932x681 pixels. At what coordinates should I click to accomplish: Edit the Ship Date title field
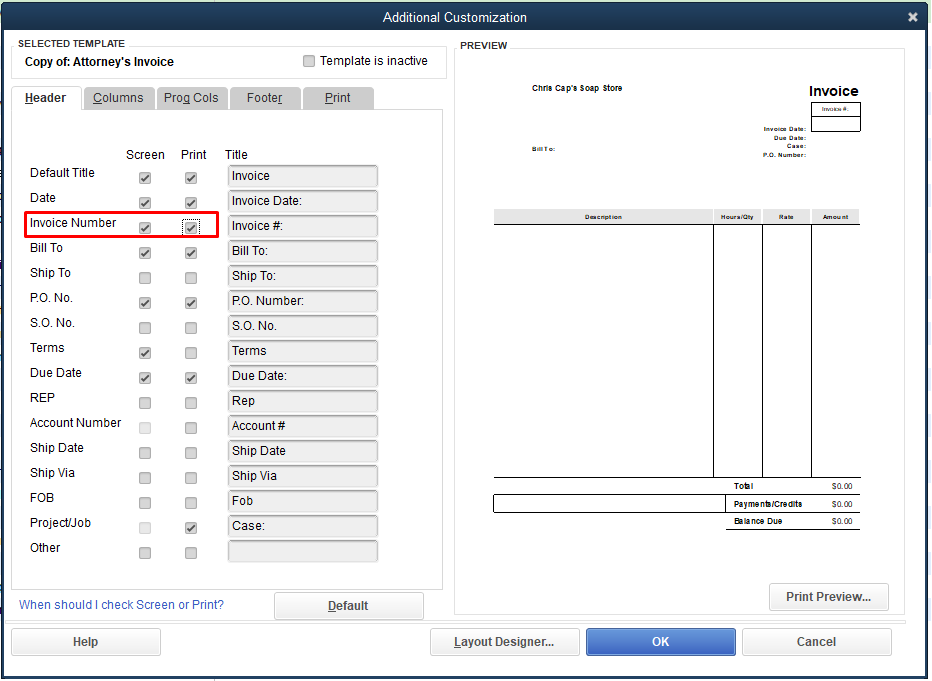303,450
